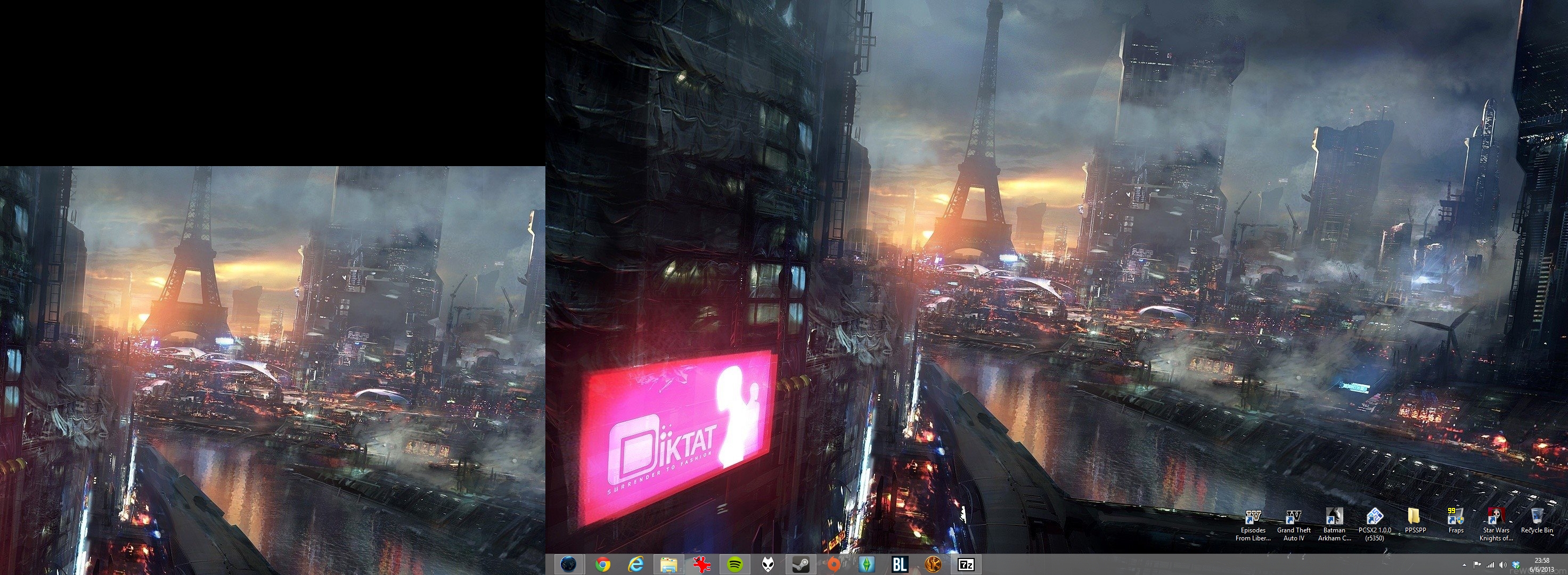This screenshot has height=575, width=1568.
Task: Open the red splat icon app
Action: [x=703, y=565]
